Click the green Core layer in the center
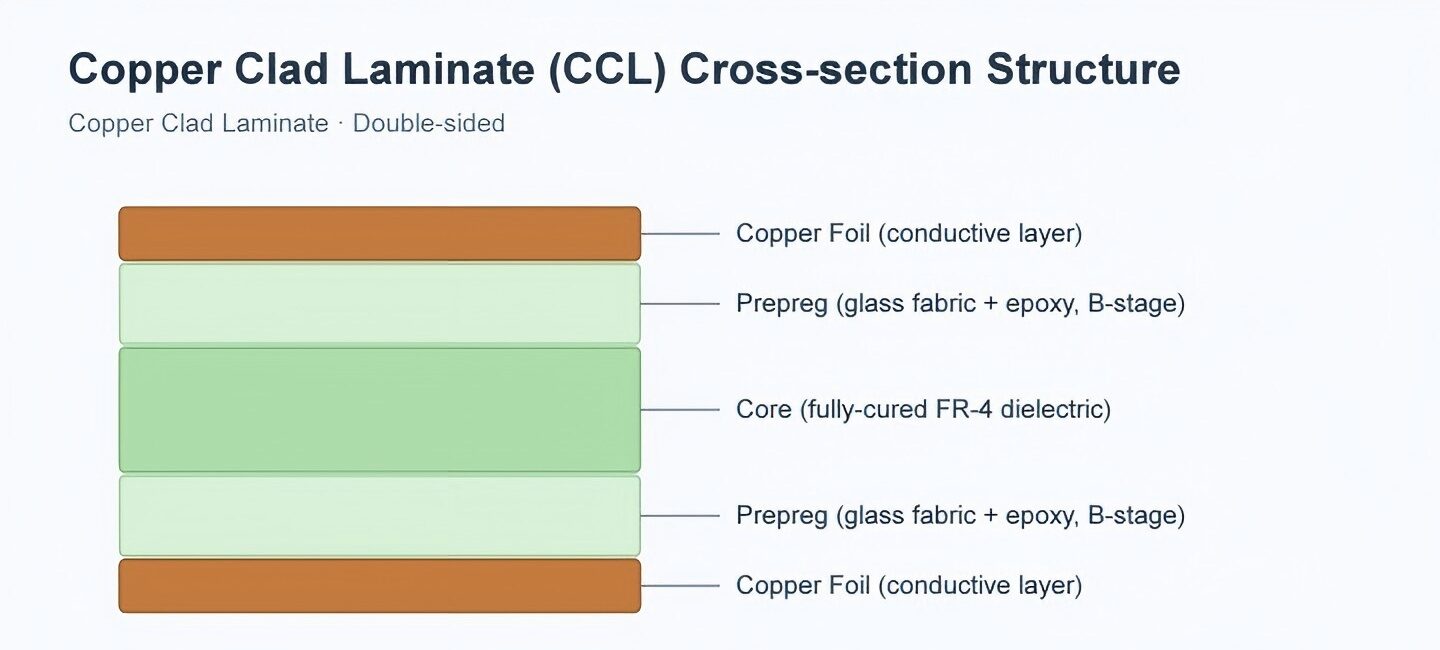 pos(380,409)
